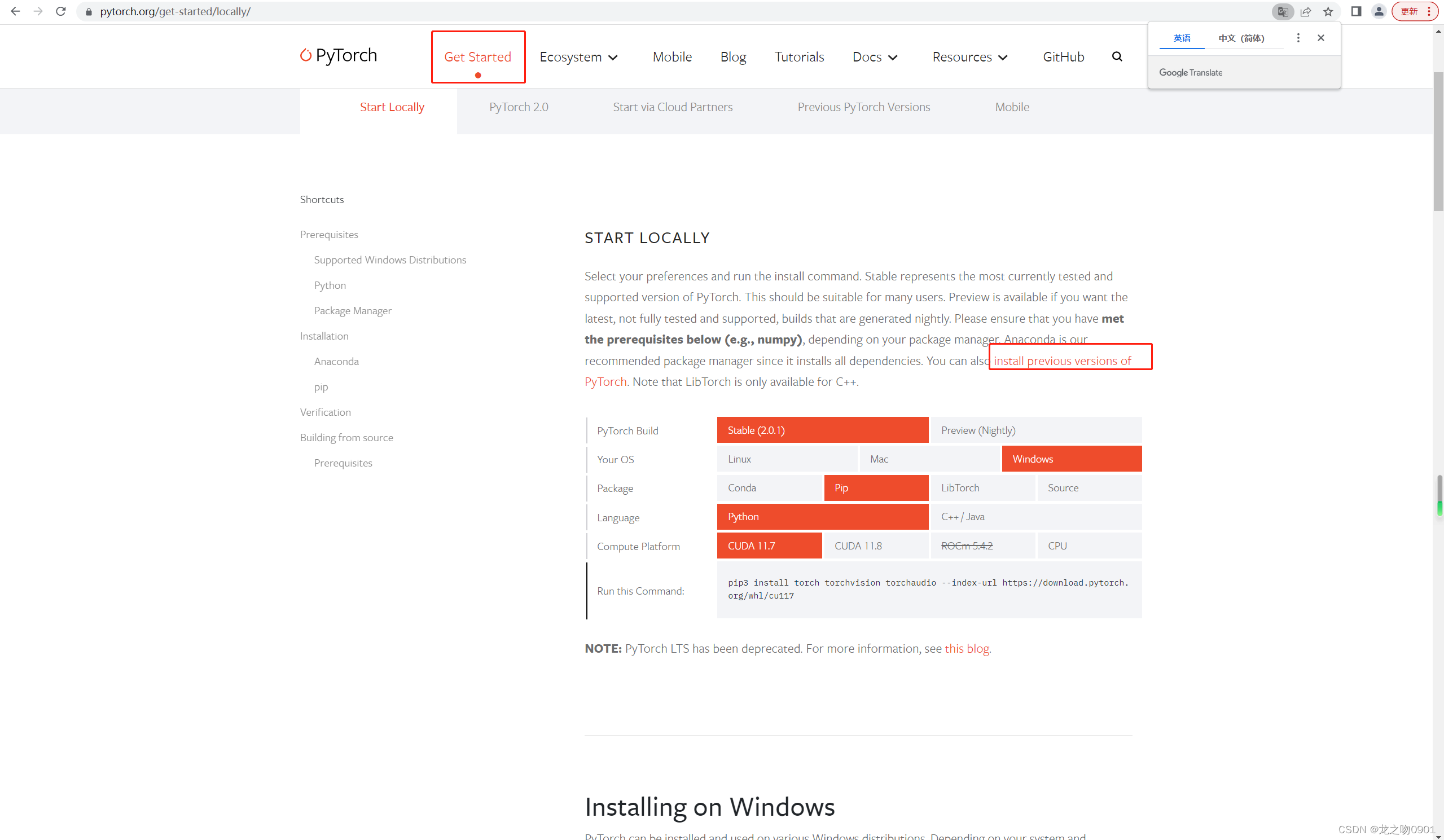Select CUDA 11.8 compute platform
This screenshot has height=840, width=1444.
[x=876, y=546]
